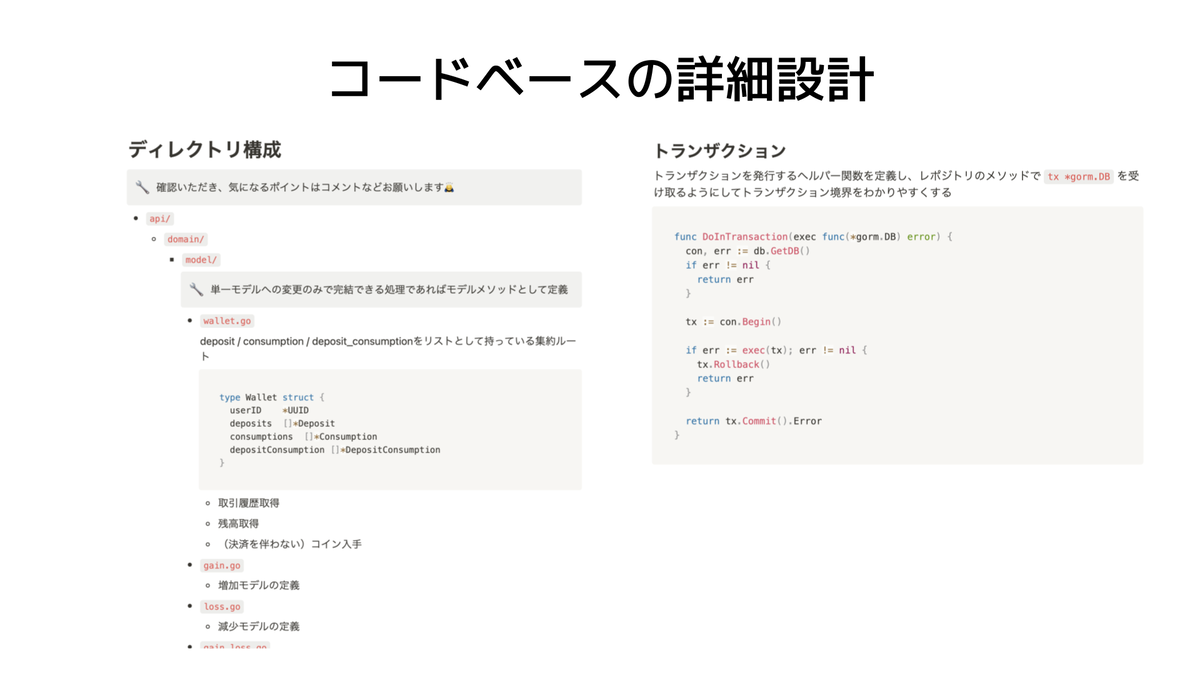Click the inline code tx *gorm.DB
1200x675 pixels.
pos(1078,176)
